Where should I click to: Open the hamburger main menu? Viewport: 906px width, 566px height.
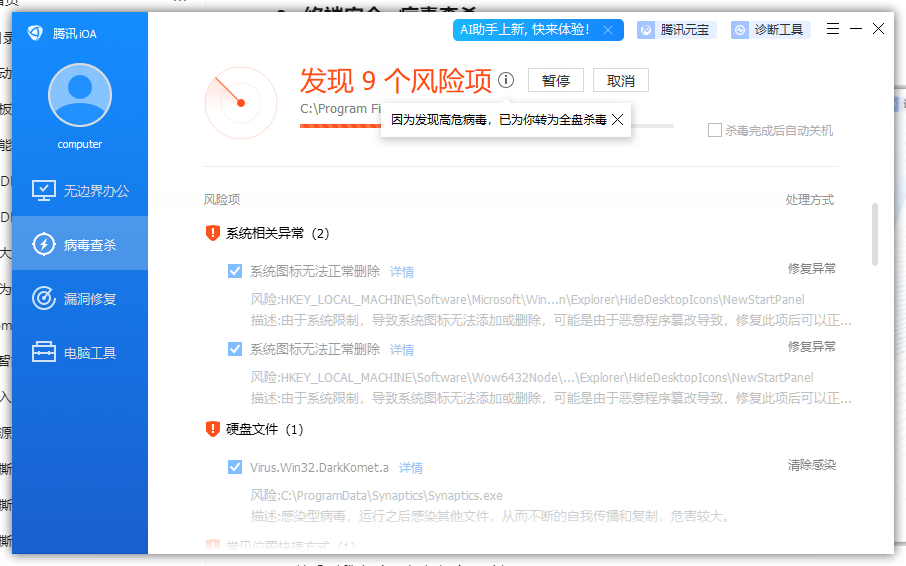pyautogui.click(x=833, y=29)
